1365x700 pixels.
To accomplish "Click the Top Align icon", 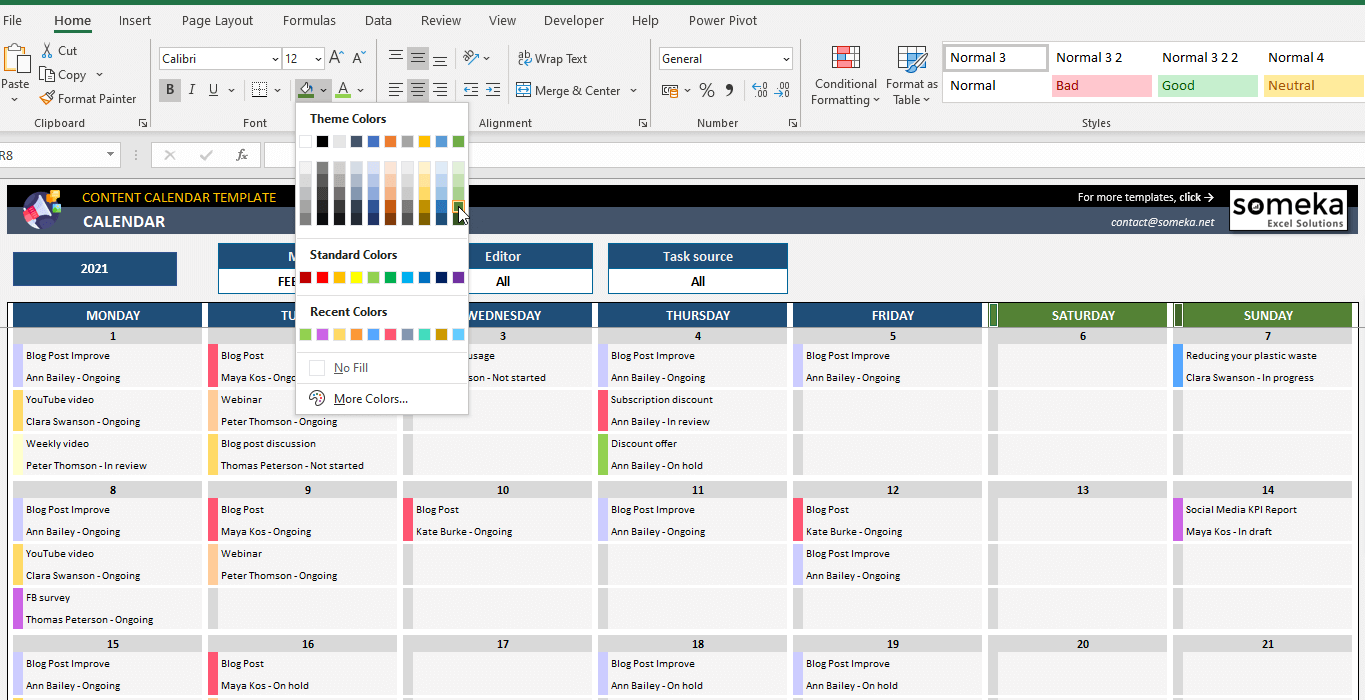I will point(396,58).
